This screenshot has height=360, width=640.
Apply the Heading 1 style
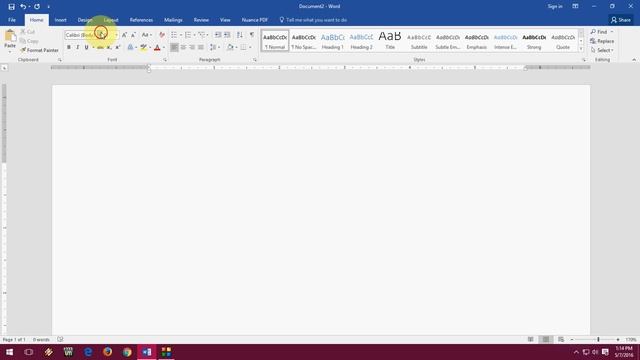click(333, 41)
